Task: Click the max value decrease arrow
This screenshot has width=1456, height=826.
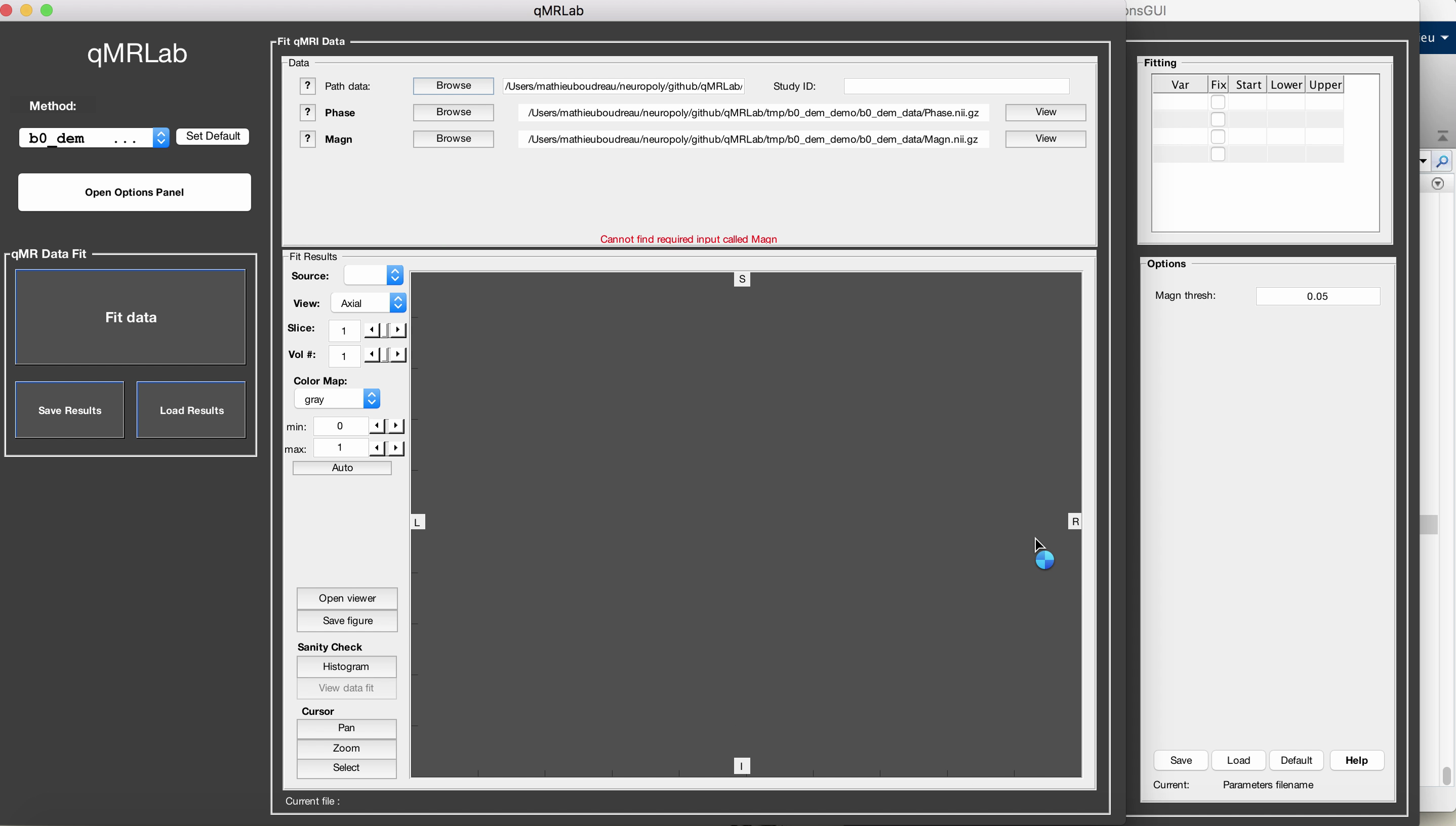Action: point(377,448)
